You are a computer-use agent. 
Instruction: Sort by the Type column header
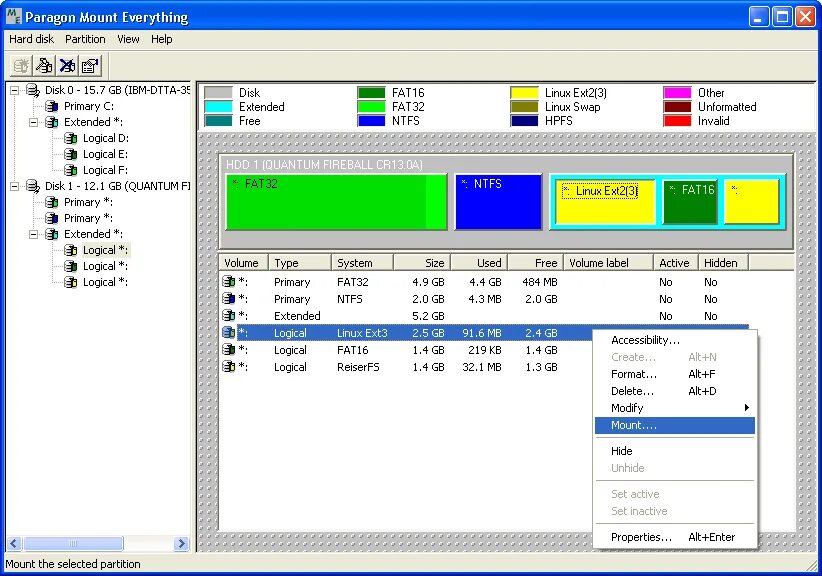point(299,263)
